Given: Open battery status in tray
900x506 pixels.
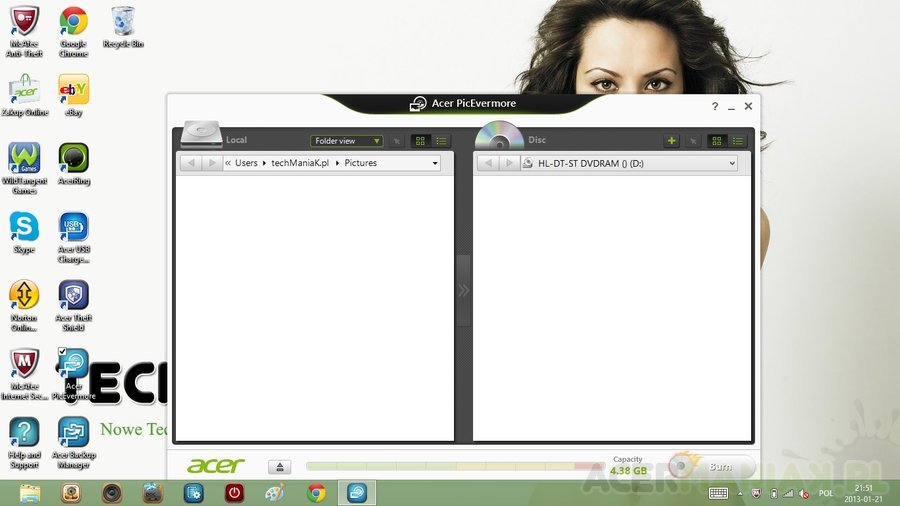Looking at the screenshot, I should tap(773, 493).
